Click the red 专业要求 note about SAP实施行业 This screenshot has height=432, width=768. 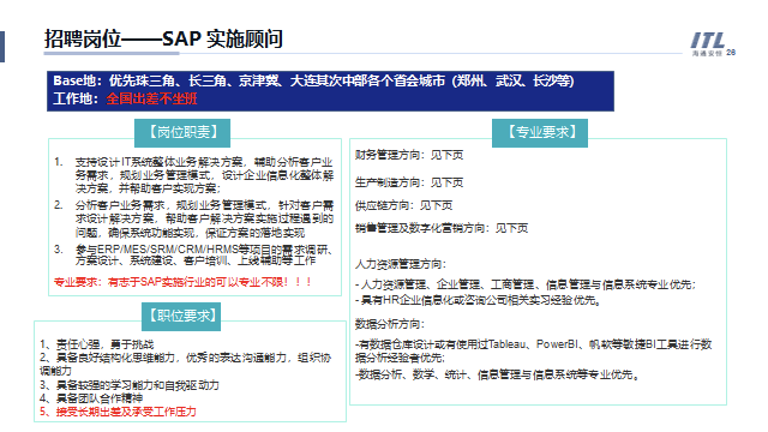[183, 282]
